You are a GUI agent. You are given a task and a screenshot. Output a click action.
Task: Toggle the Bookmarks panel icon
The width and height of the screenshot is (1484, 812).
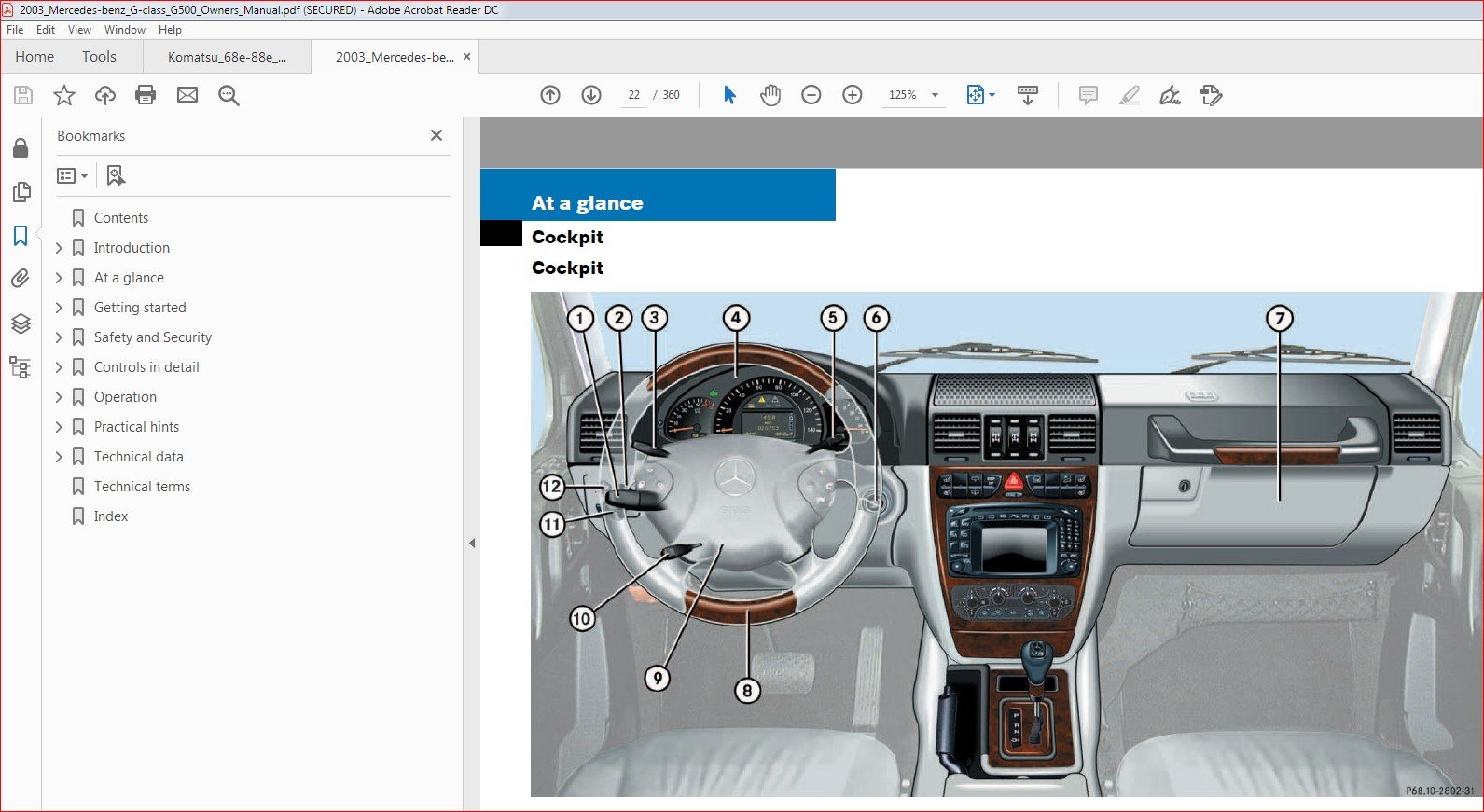[21, 236]
